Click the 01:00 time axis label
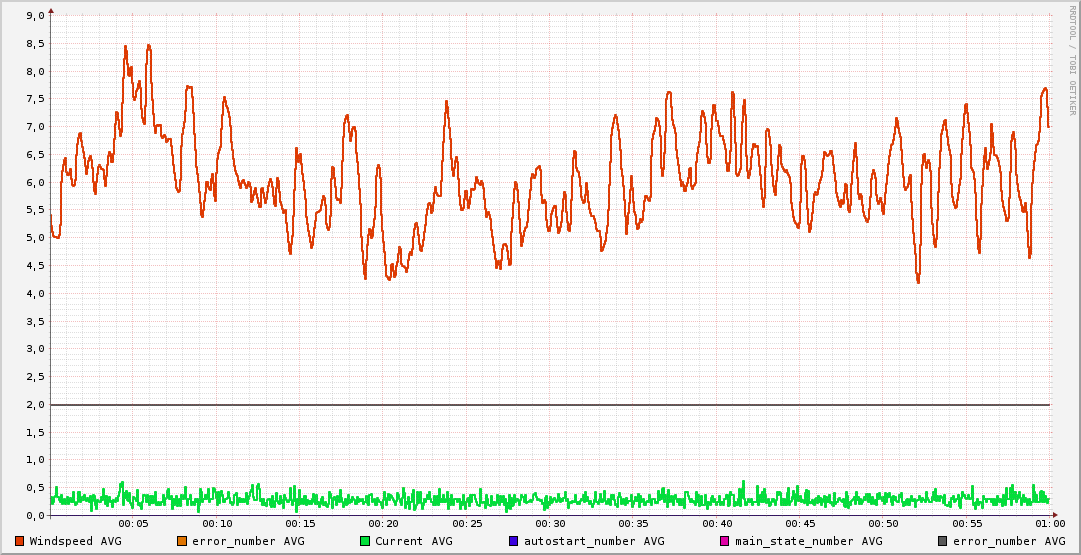1081x555 pixels. pyautogui.click(x=1049, y=523)
